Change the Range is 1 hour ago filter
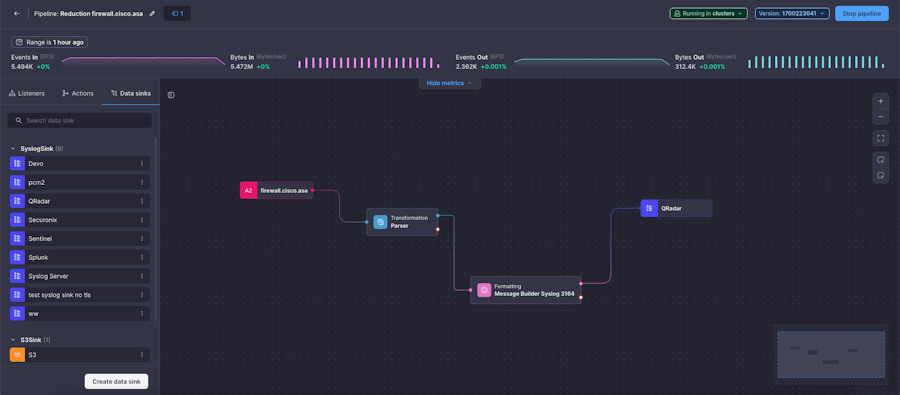The width and height of the screenshot is (900, 395). pos(49,42)
